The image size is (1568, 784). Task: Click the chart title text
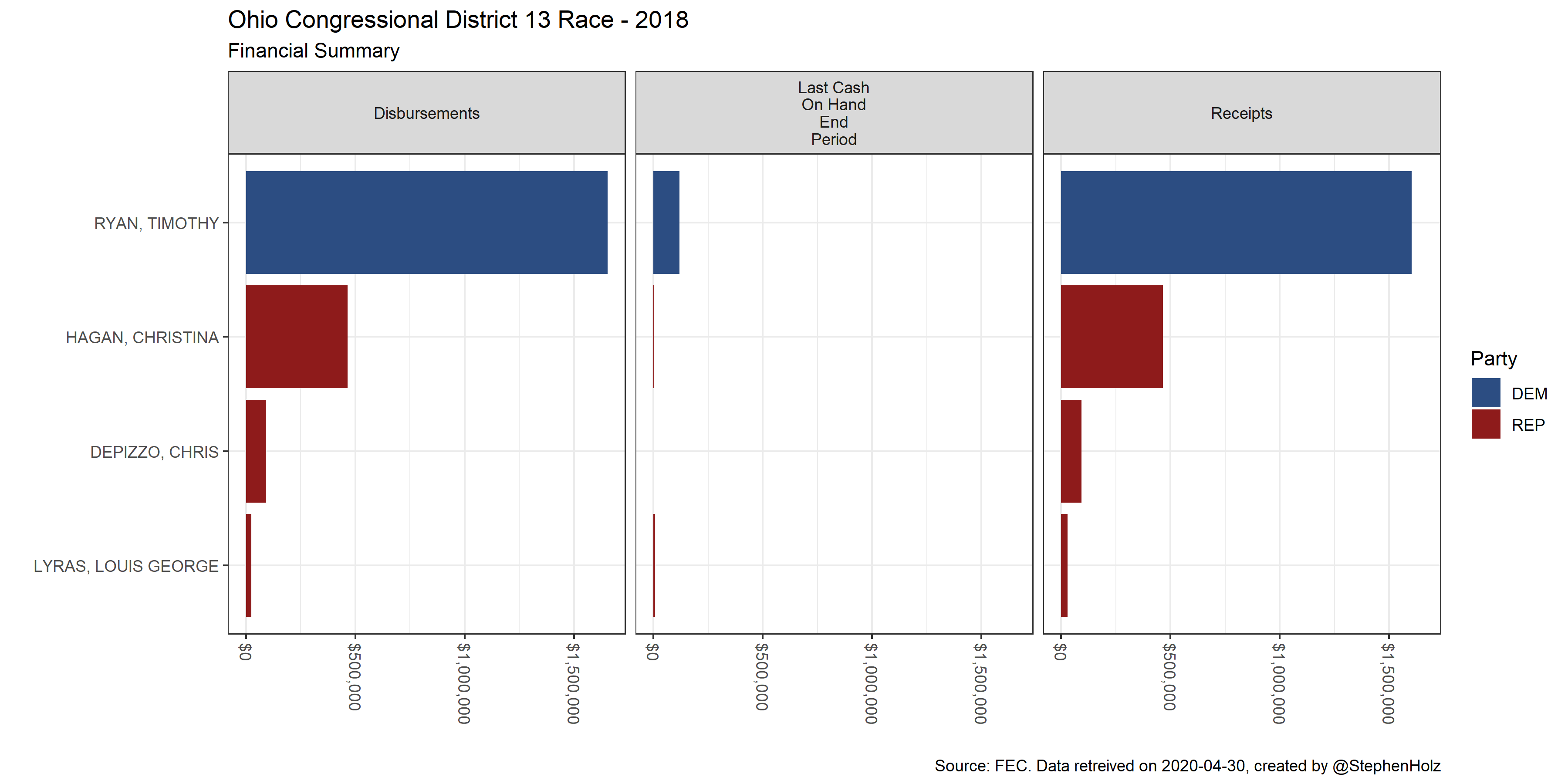click(458, 20)
